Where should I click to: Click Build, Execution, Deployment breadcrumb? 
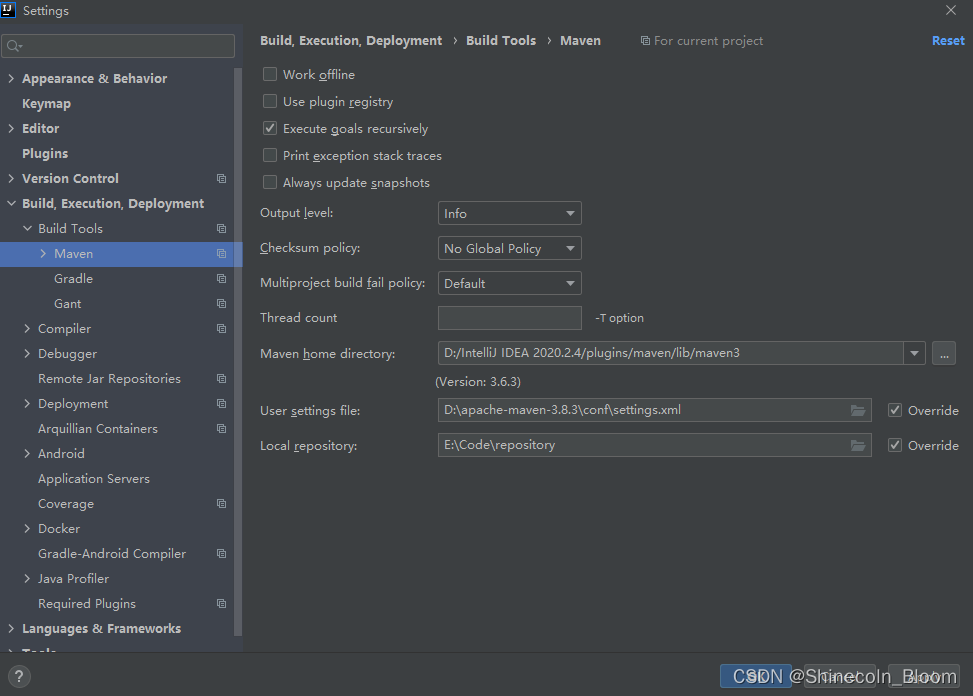(351, 40)
